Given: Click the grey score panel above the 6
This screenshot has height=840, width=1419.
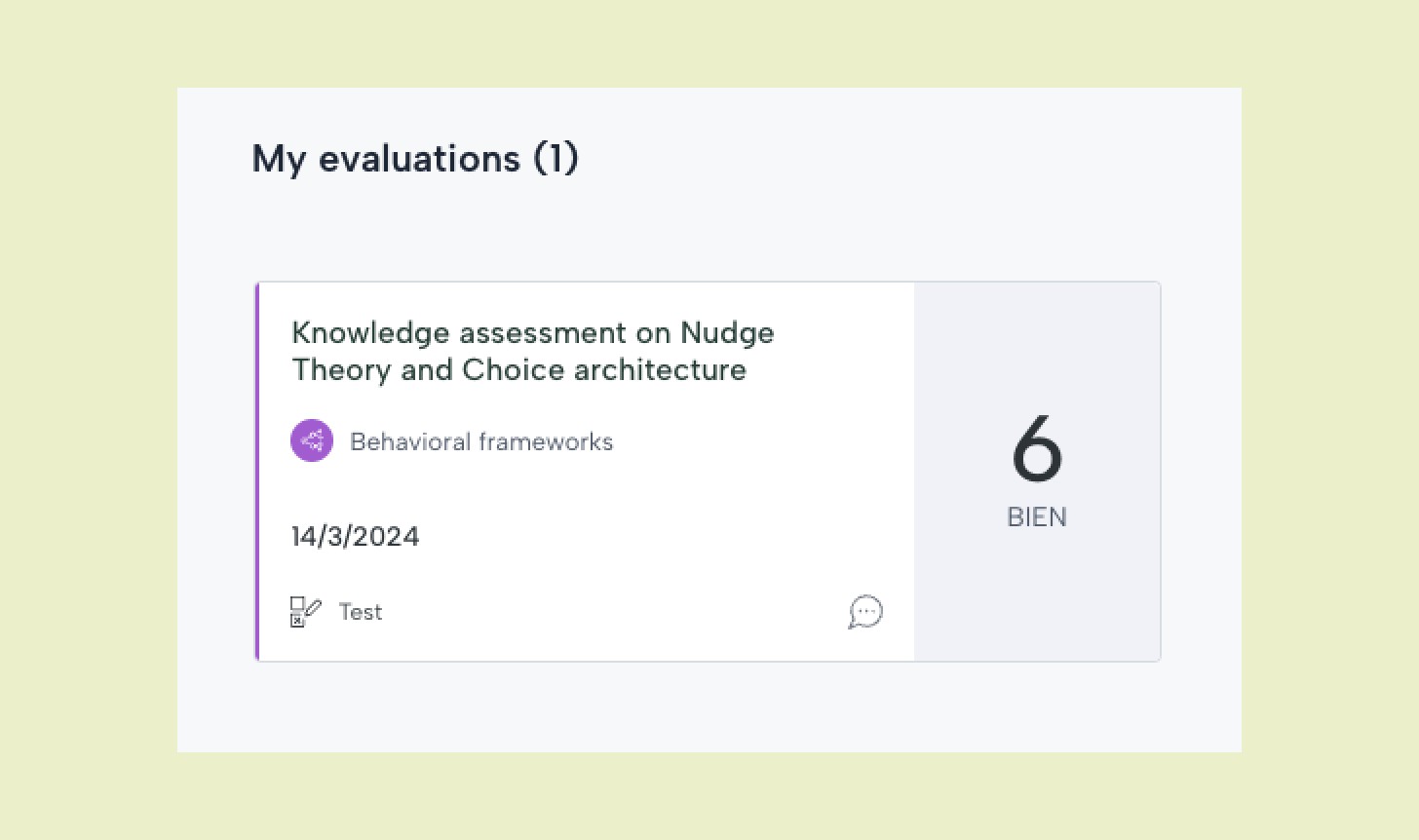Looking at the screenshot, I should point(1037,346).
